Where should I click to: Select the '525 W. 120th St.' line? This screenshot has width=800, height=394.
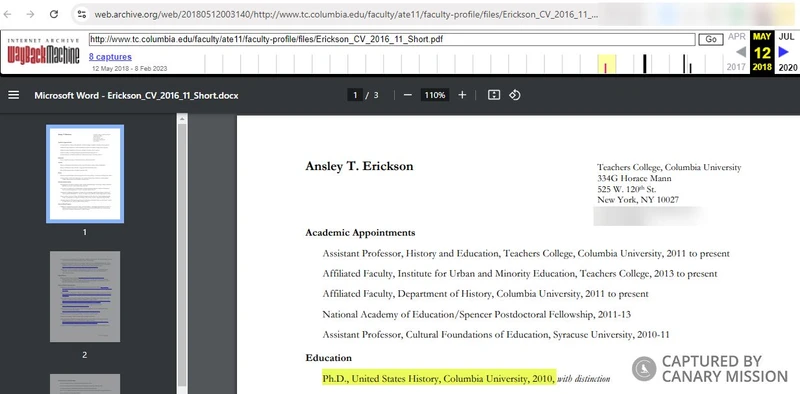[x=627, y=189]
